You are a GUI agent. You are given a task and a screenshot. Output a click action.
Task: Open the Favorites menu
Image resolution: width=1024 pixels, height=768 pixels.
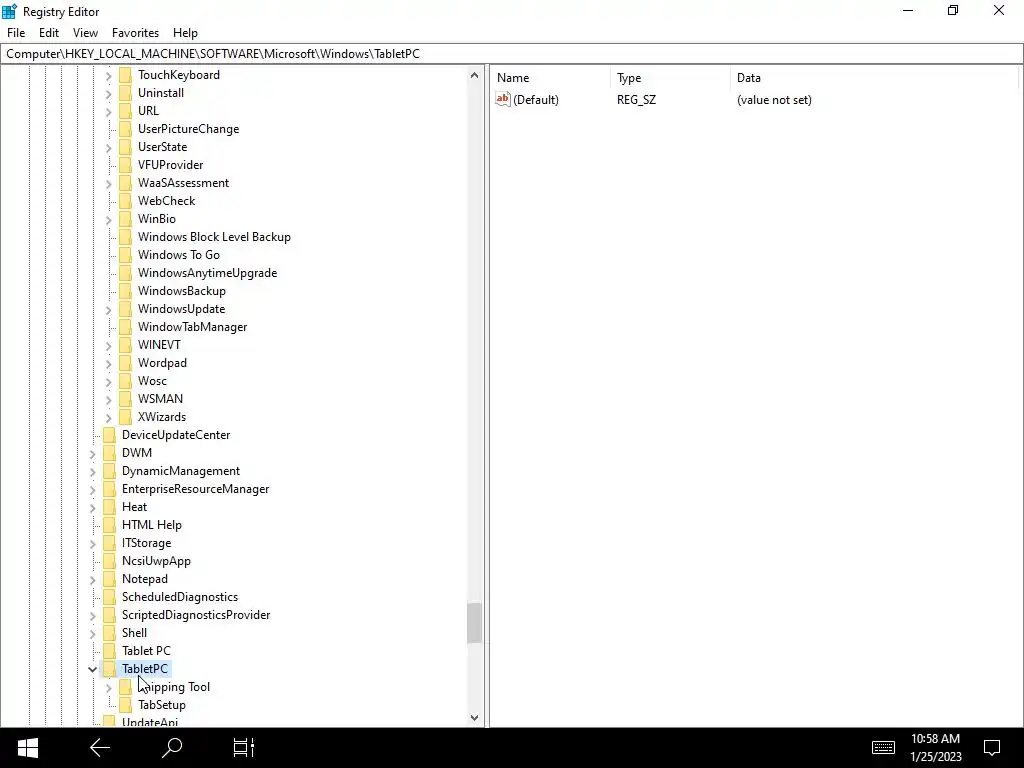tap(135, 33)
